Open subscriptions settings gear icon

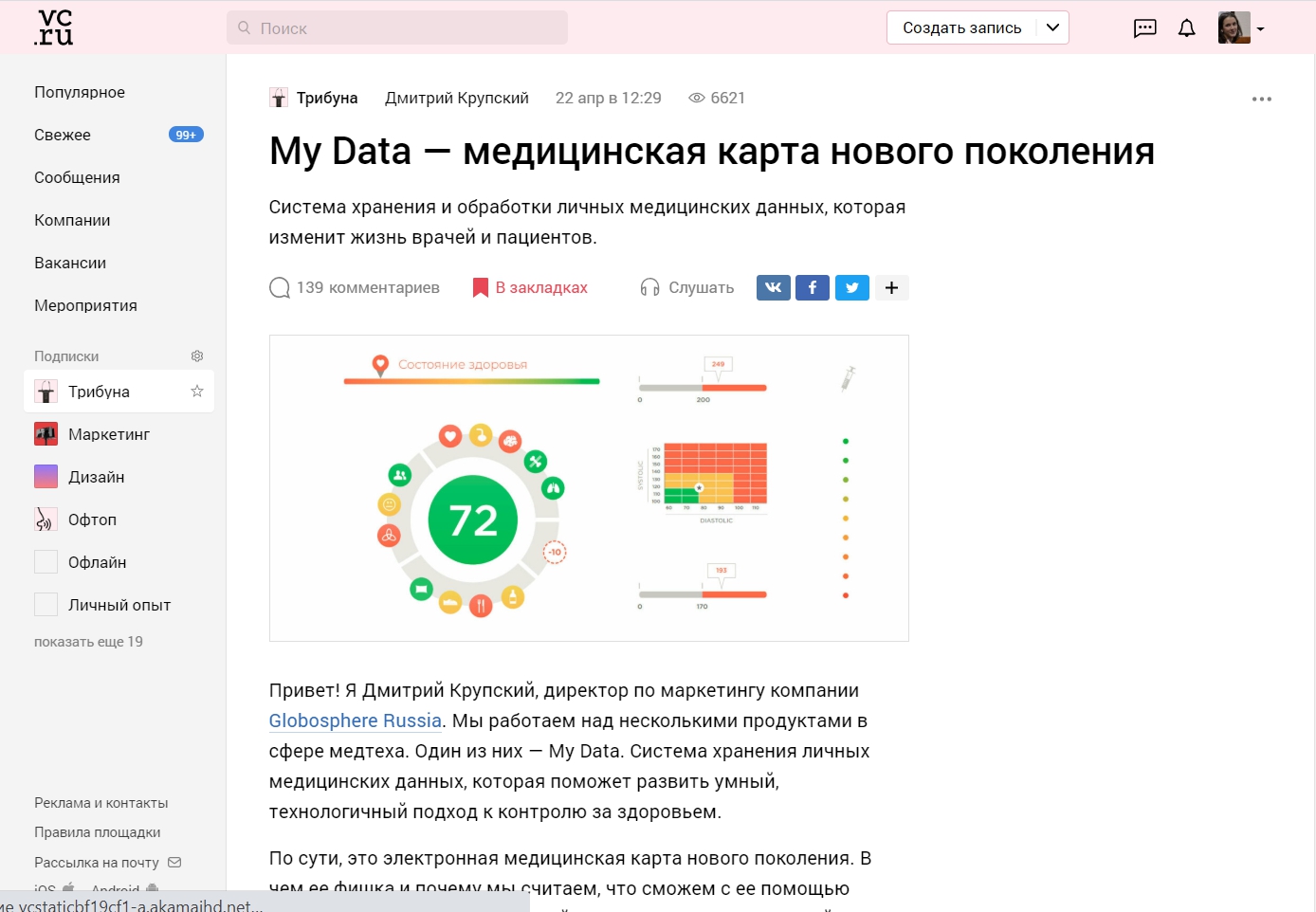tap(197, 356)
